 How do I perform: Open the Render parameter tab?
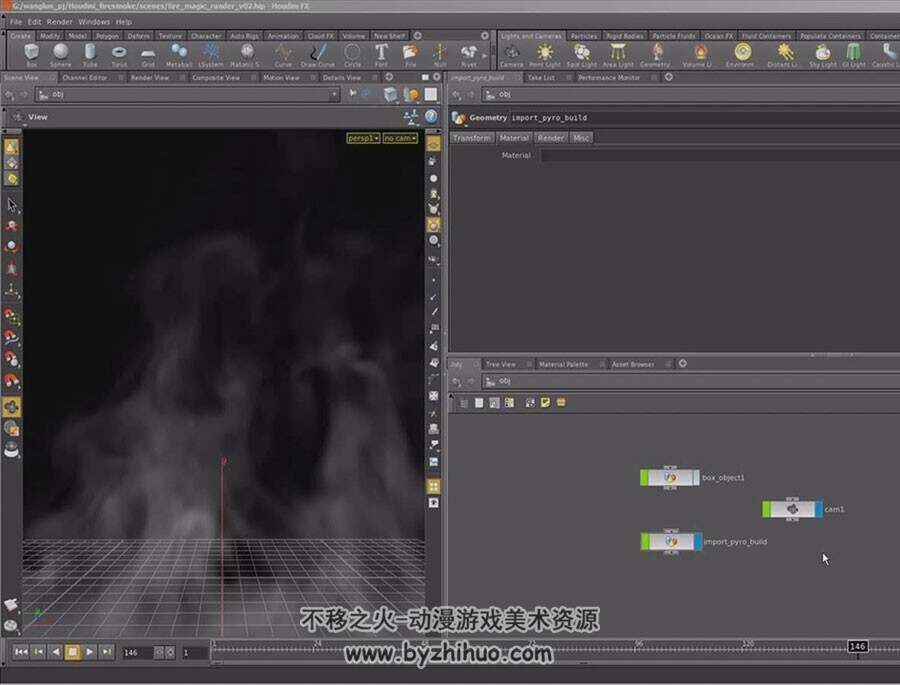click(x=550, y=138)
